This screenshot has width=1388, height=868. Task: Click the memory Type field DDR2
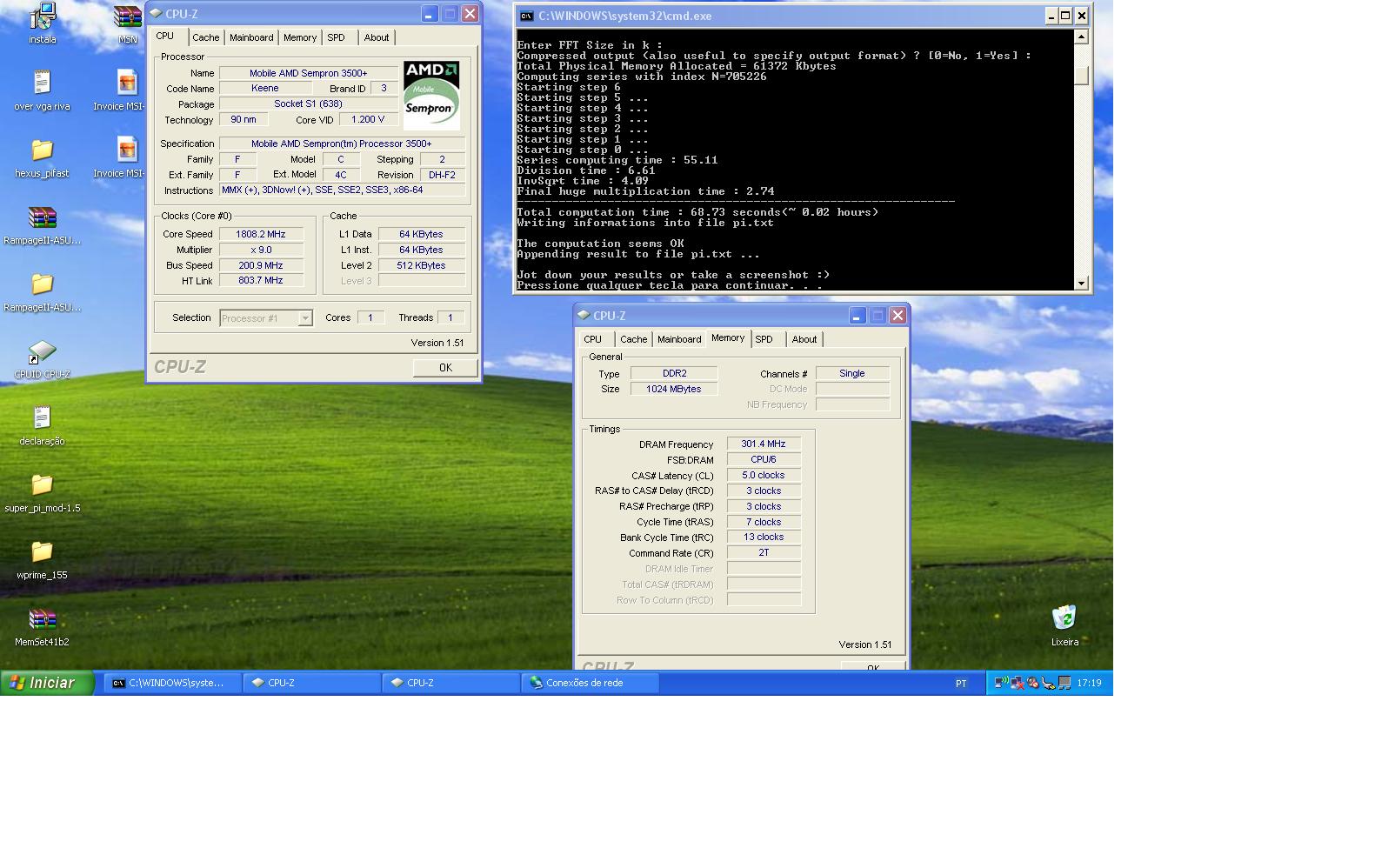(674, 373)
